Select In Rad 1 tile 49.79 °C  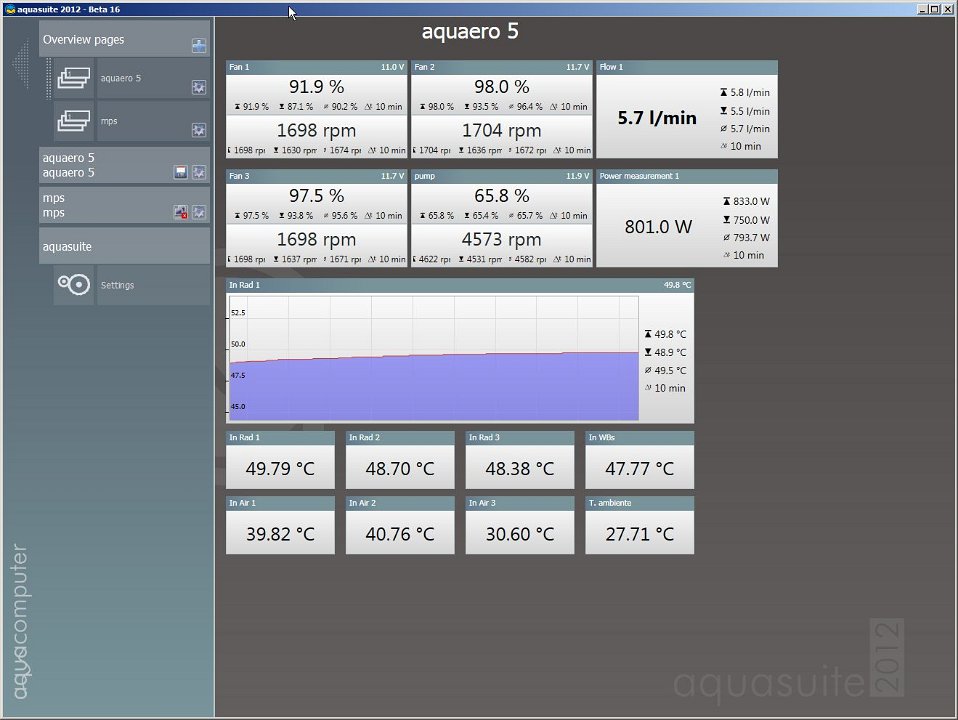click(x=280, y=460)
